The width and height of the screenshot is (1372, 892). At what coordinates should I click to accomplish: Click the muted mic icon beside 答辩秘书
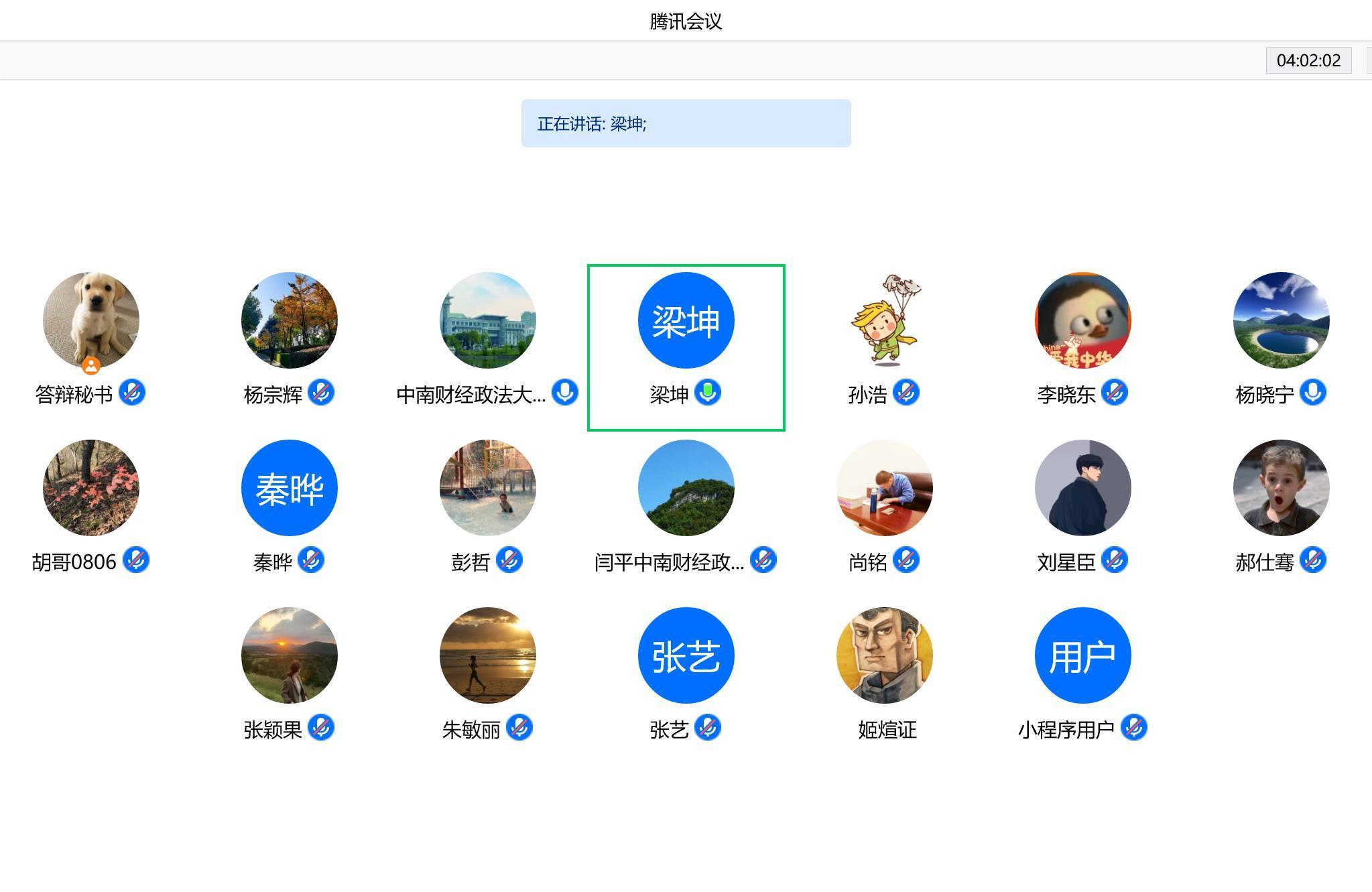click(x=132, y=393)
